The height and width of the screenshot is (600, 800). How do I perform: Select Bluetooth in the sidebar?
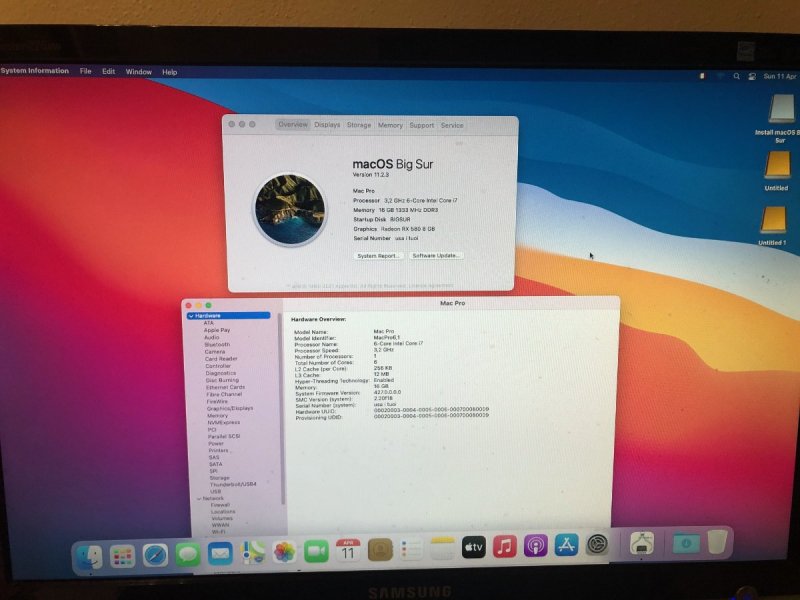coord(217,344)
